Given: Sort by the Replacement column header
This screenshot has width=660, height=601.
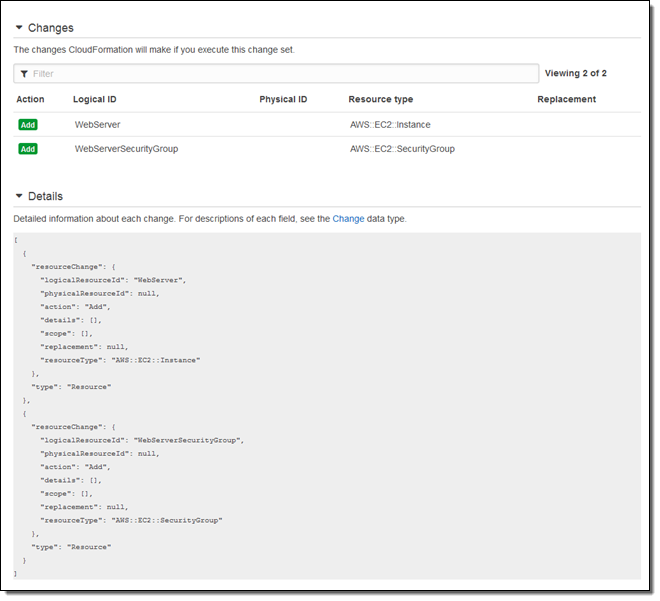Looking at the screenshot, I should click(566, 99).
